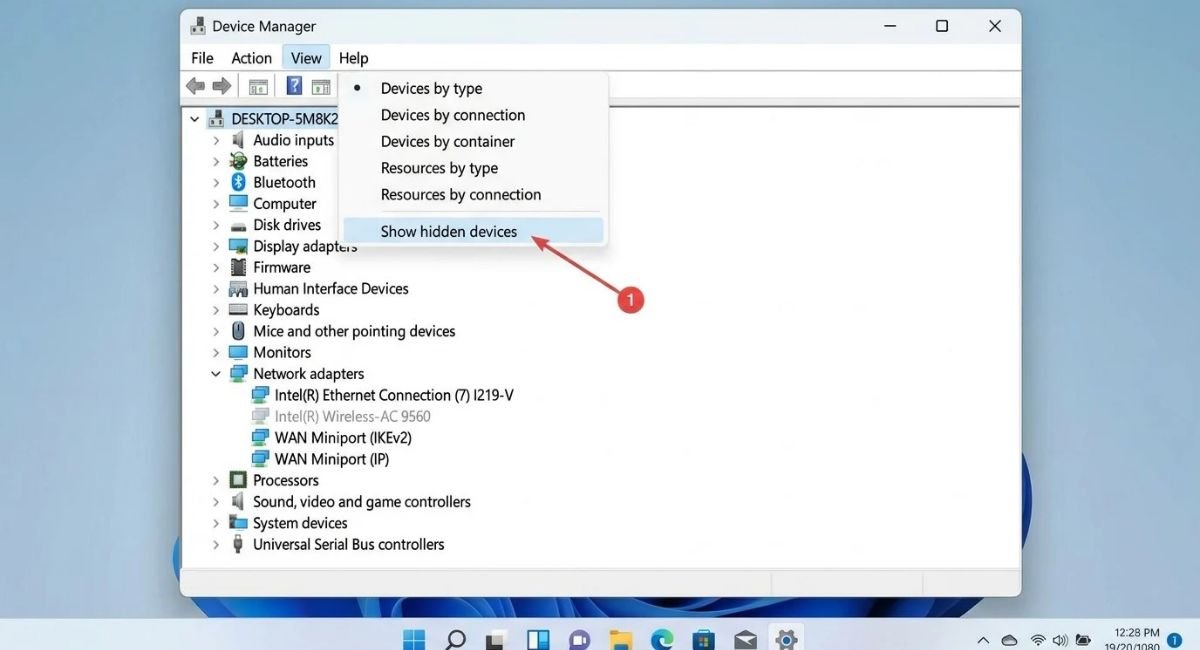Open taskbar Search magnifier icon
This screenshot has height=650, width=1200.
tap(455, 639)
